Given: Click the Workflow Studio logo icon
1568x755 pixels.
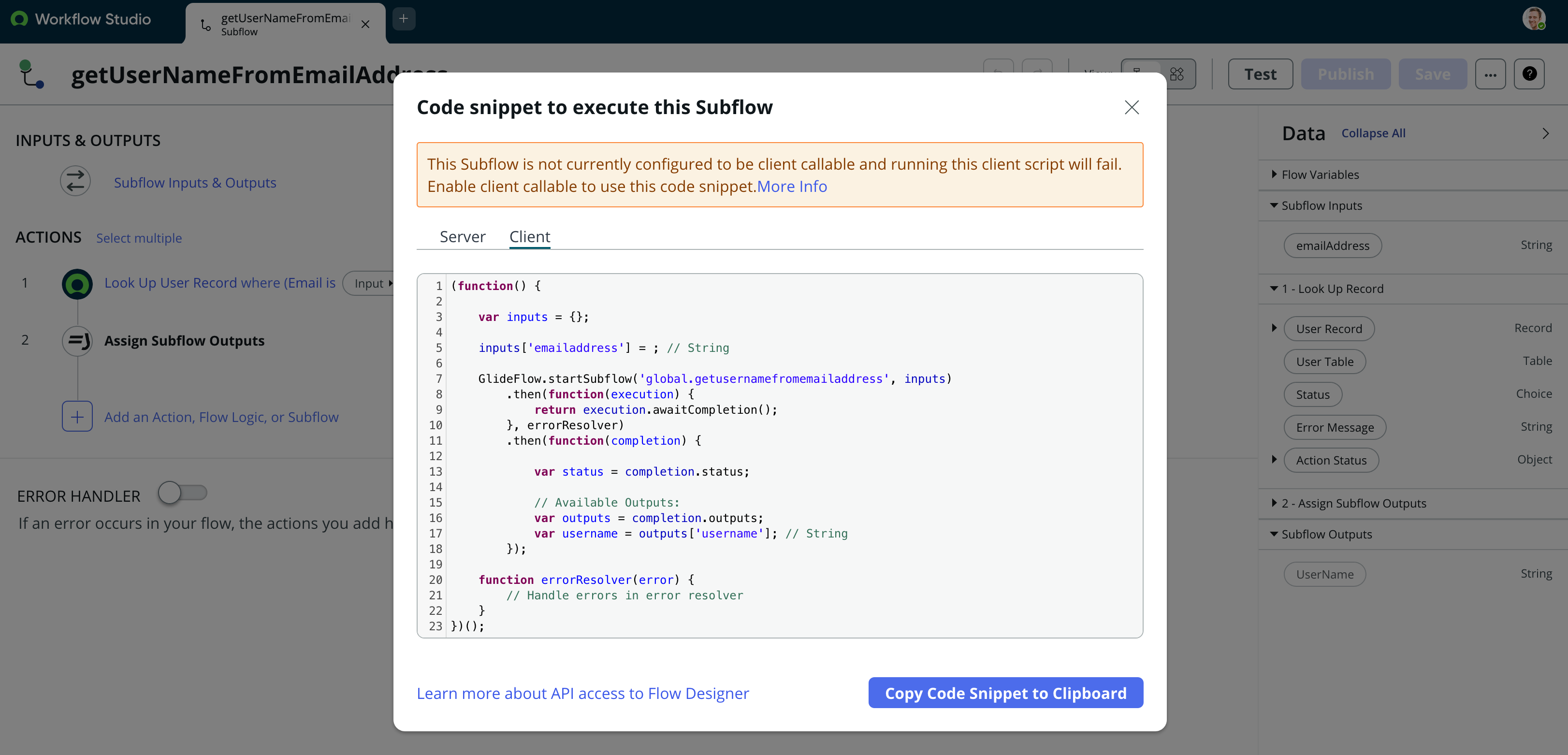Looking at the screenshot, I should click(x=19, y=19).
